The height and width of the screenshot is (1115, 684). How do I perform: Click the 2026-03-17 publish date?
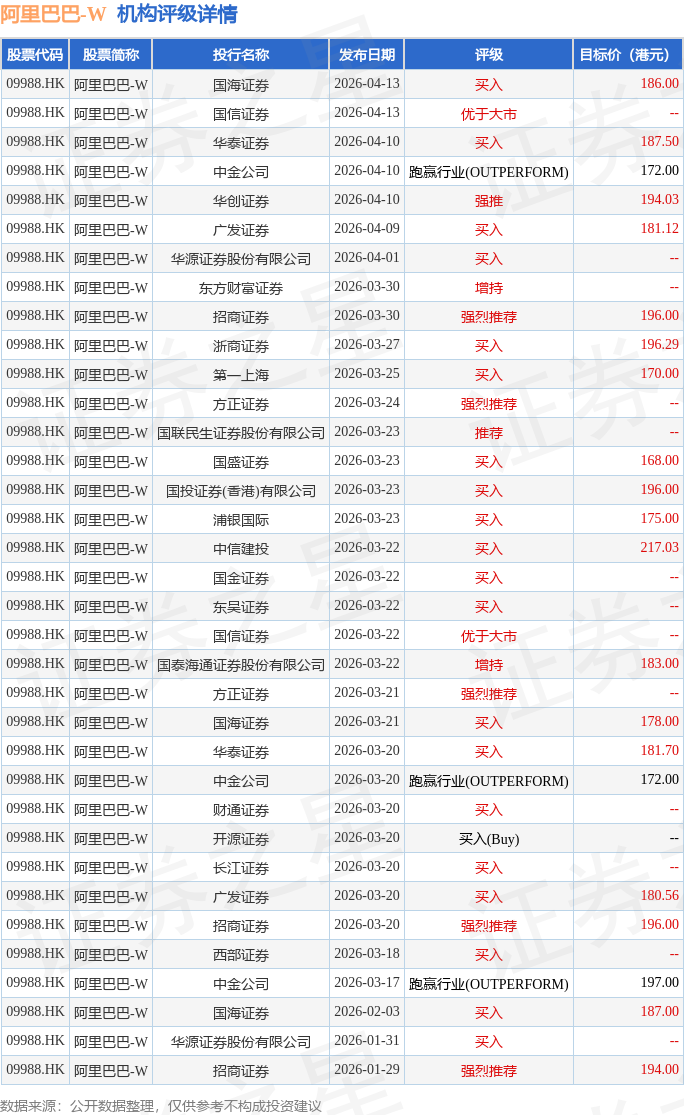[x=367, y=983]
